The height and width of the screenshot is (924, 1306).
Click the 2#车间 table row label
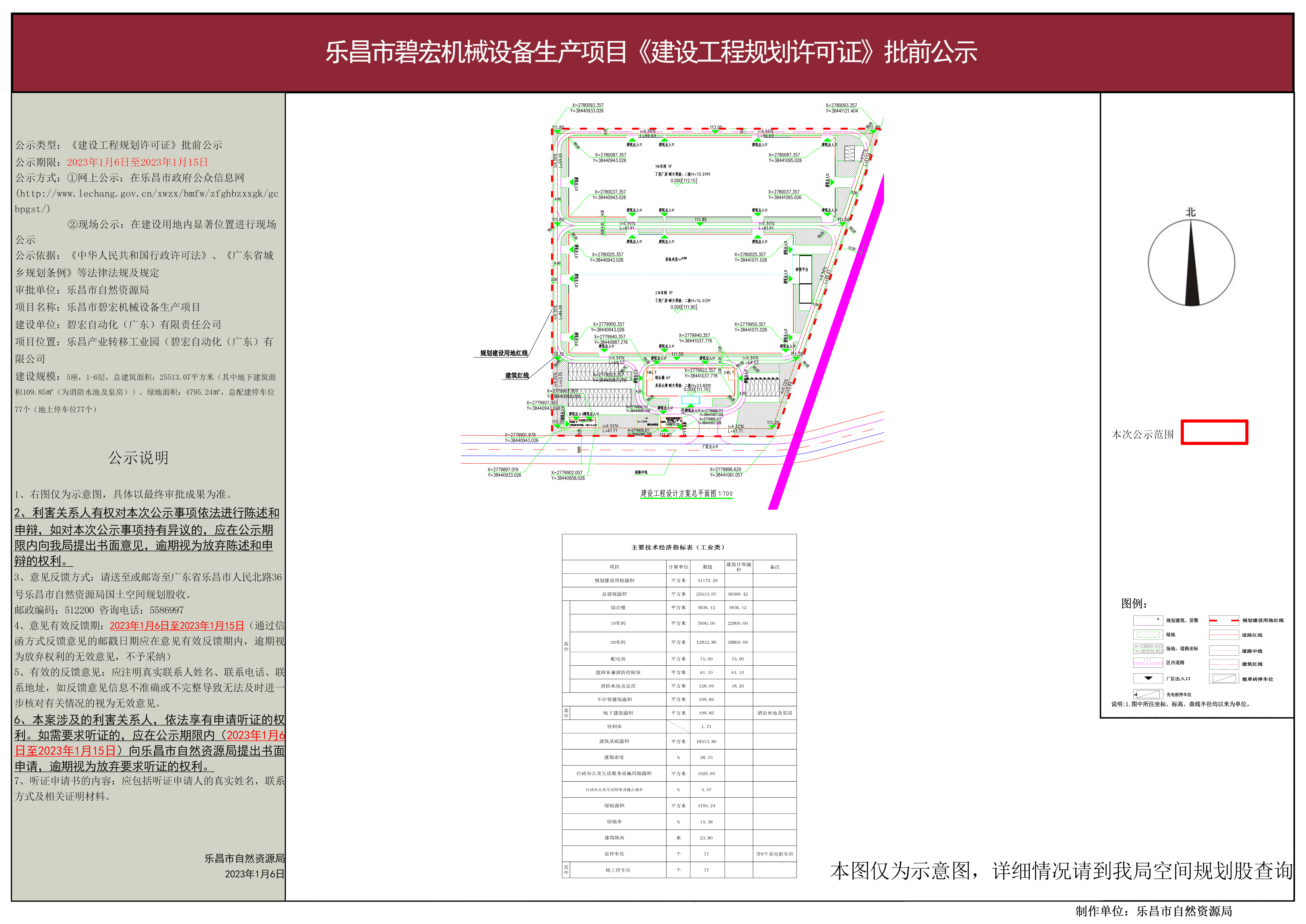(x=618, y=642)
